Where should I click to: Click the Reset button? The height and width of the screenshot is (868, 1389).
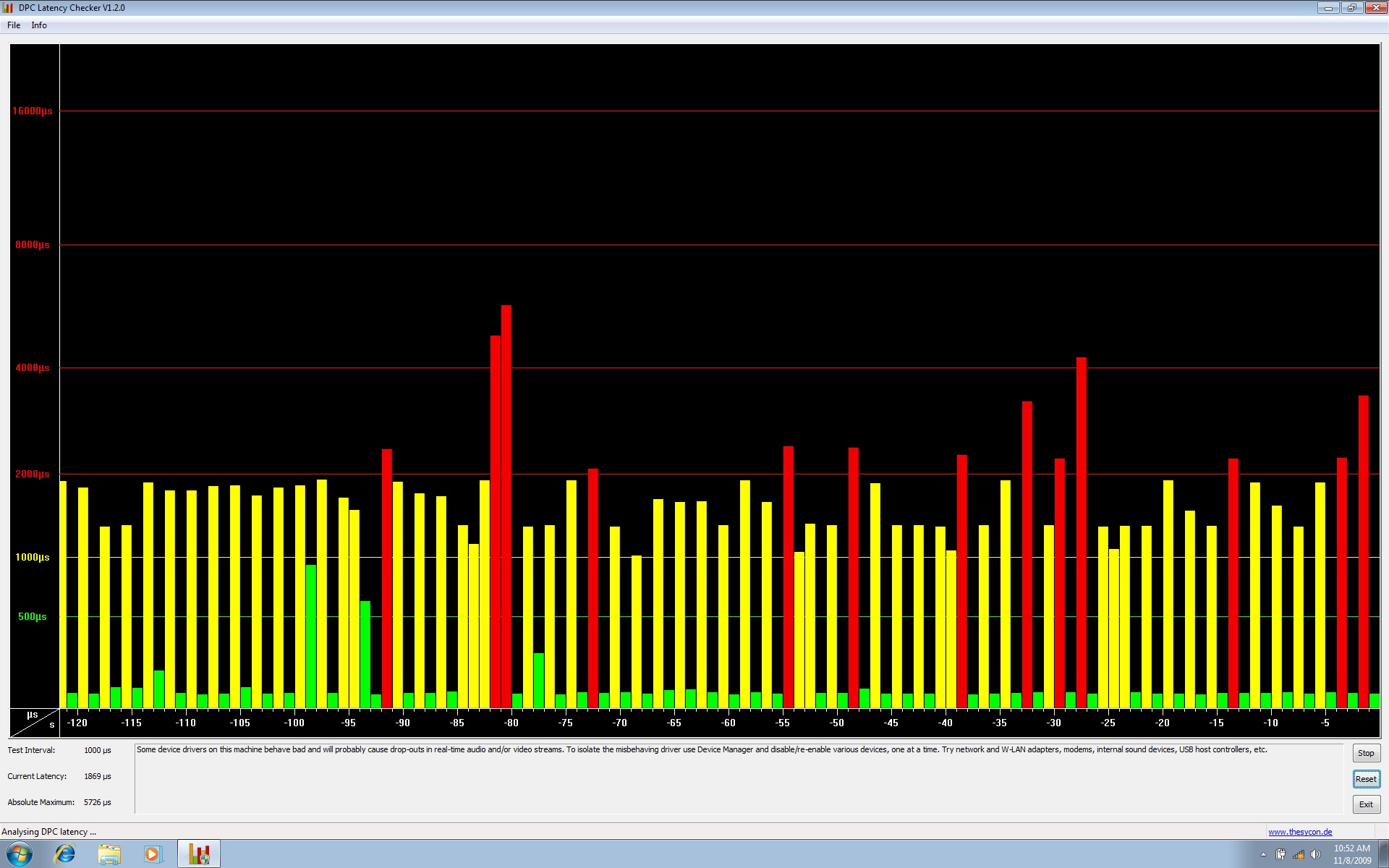1366,779
